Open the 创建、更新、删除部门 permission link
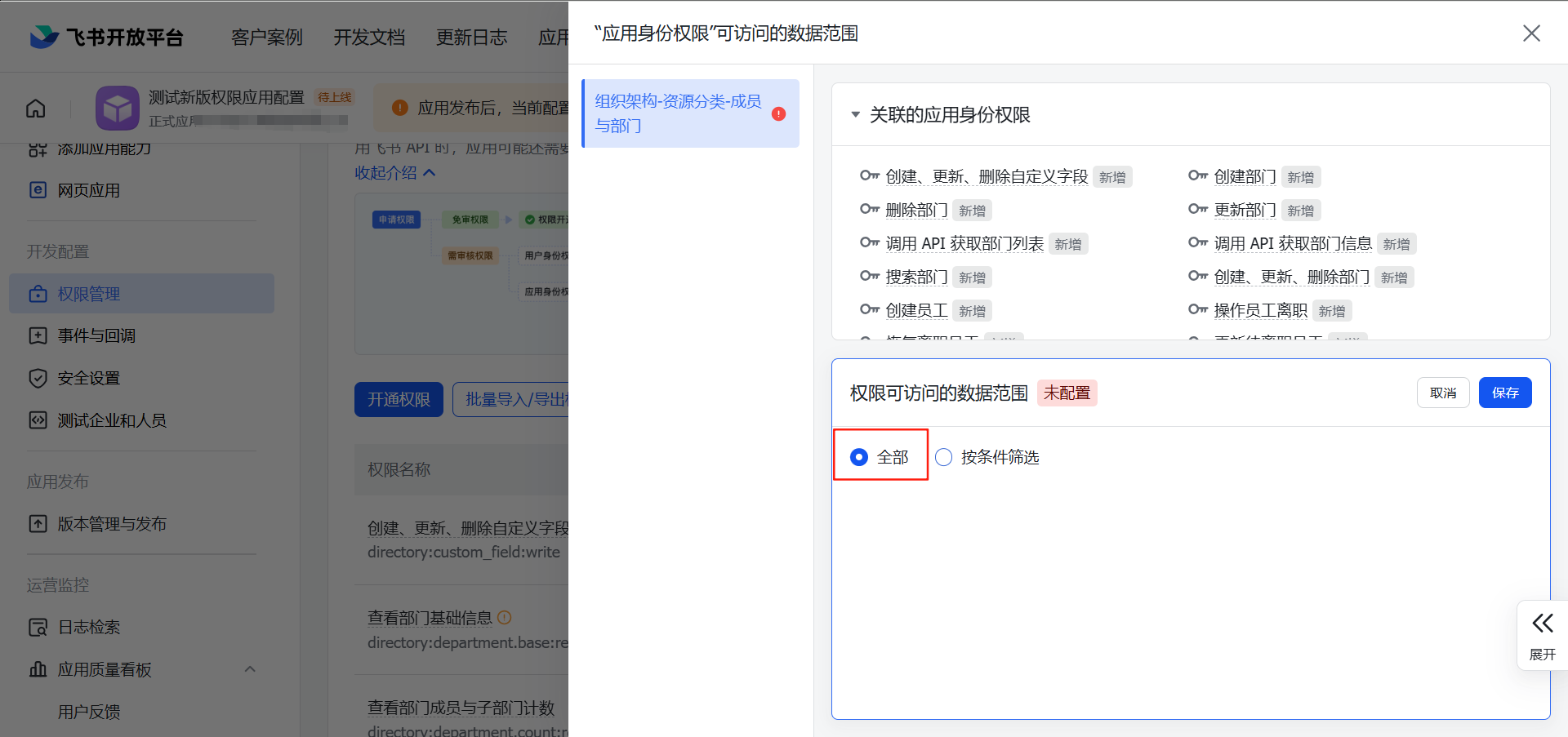Screen dimensions: 1568x737 point(1291,277)
